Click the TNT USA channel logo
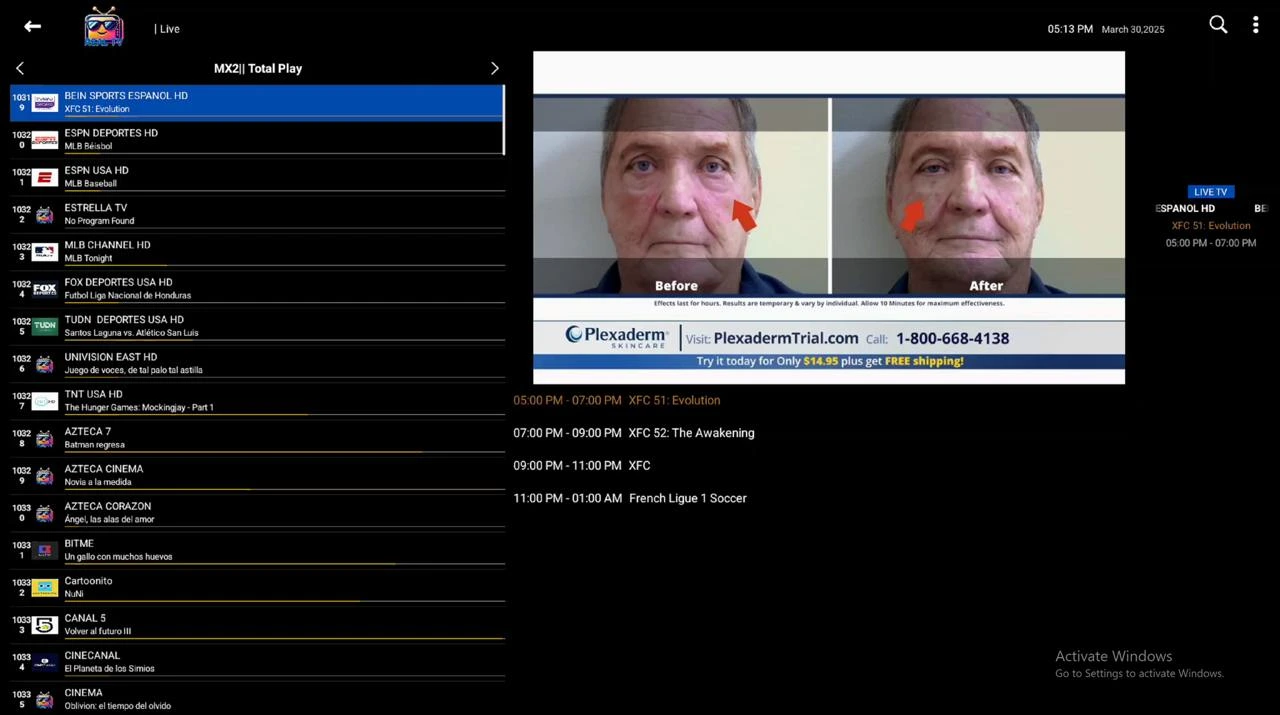Image resolution: width=1280 pixels, height=715 pixels. [x=45, y=401]
